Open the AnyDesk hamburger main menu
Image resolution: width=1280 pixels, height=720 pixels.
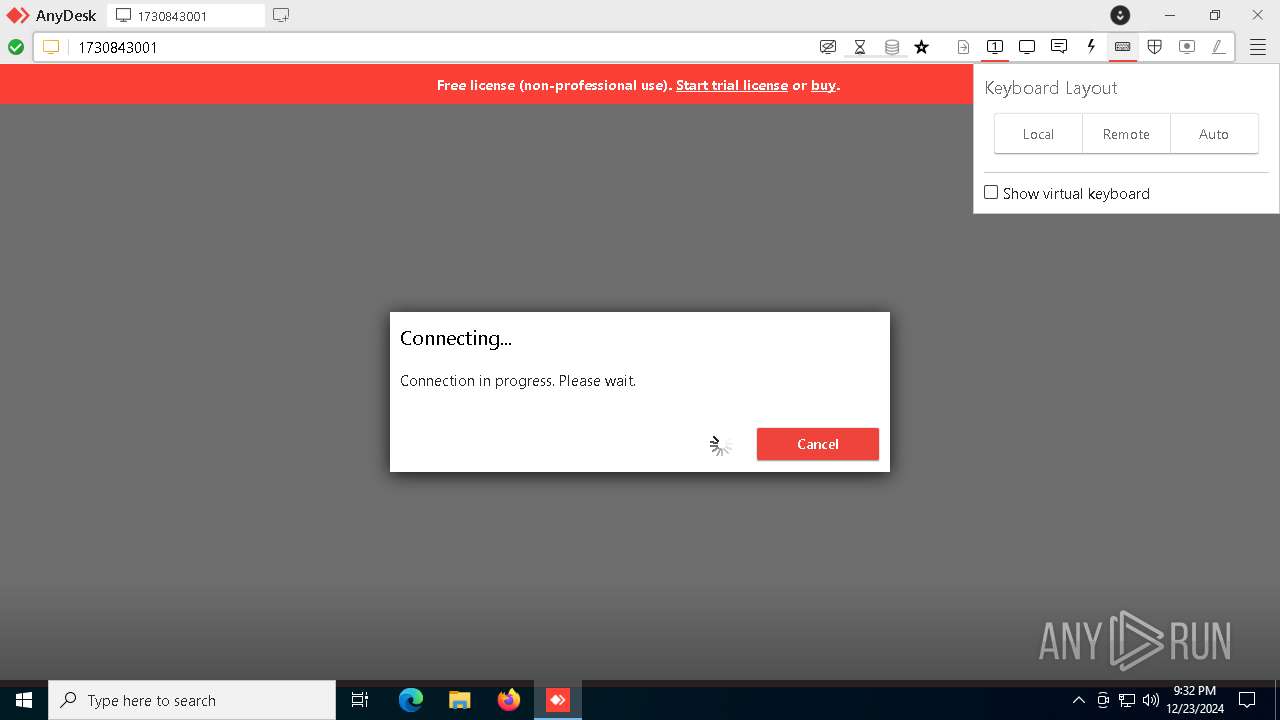coord(1258,47)
